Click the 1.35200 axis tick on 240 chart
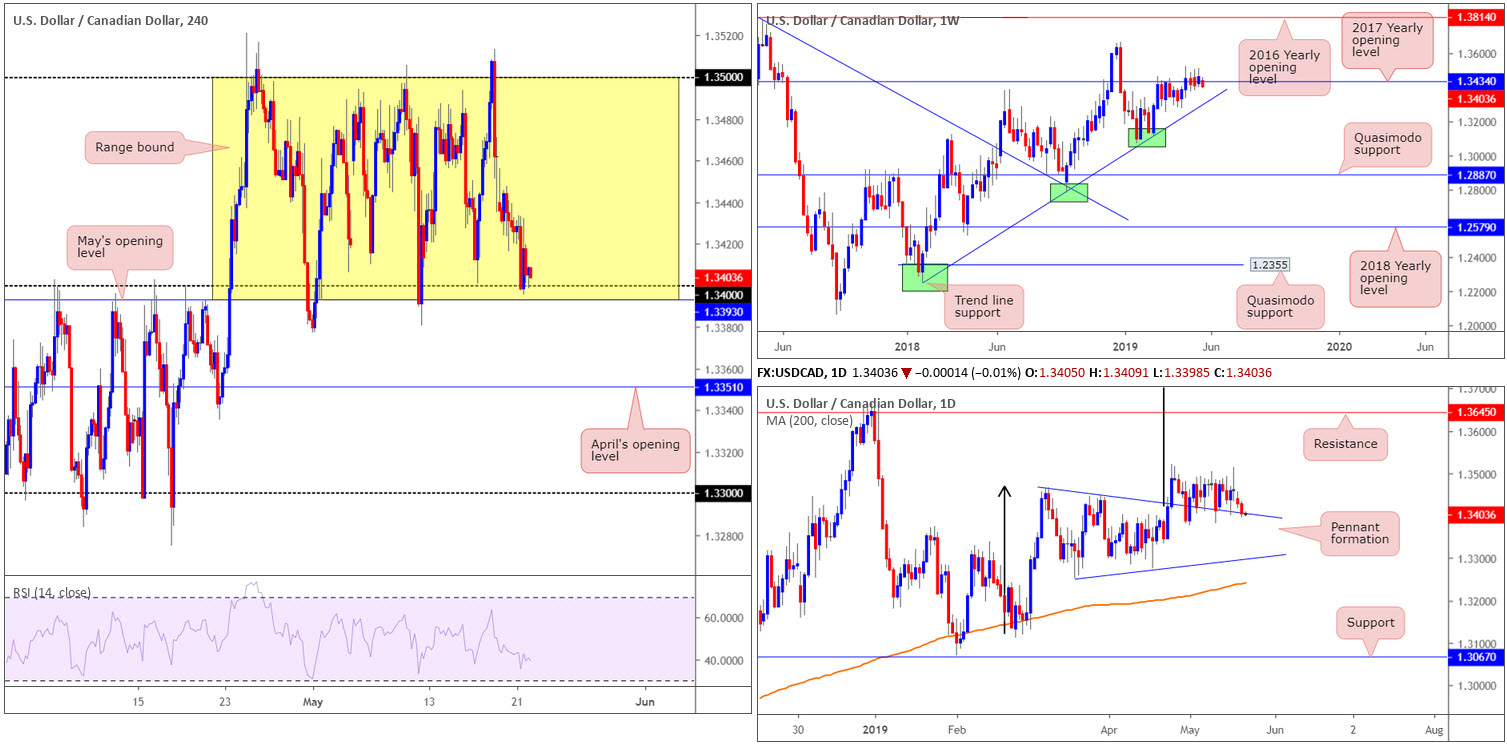This screenshot has height=745, width=1507. [x=722, y=36]
